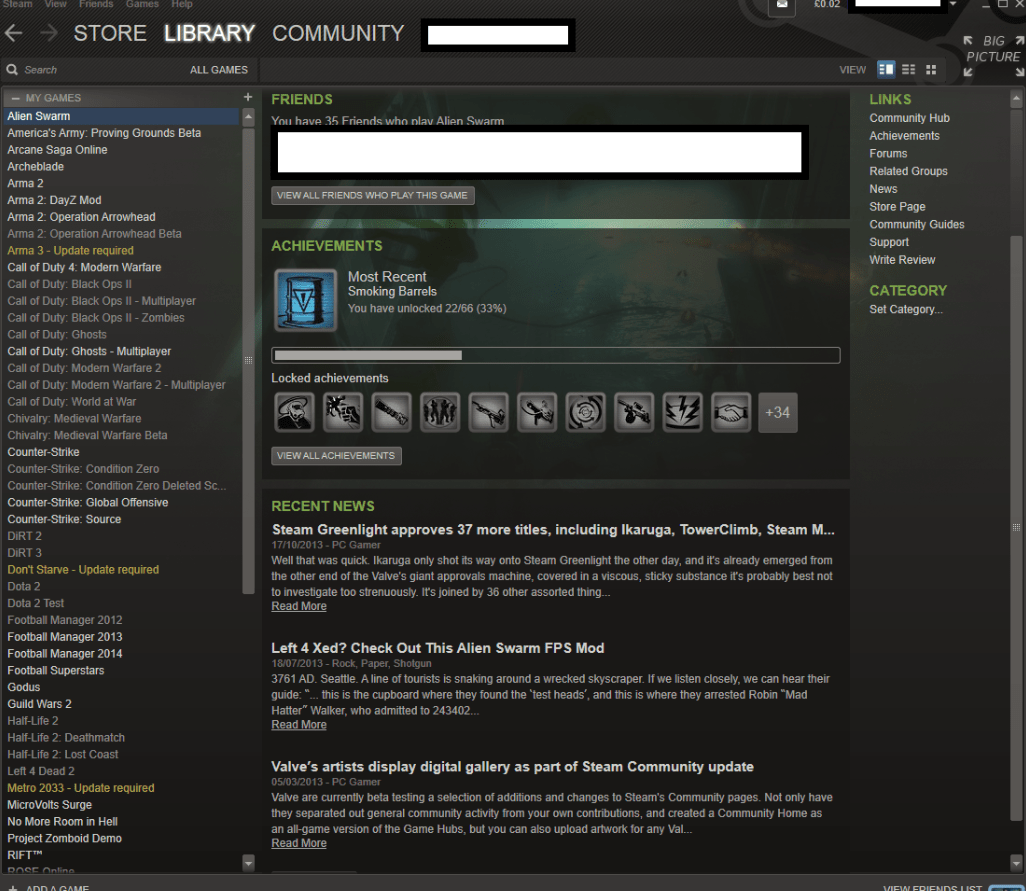Switch to grid view icon

point(931,69)
